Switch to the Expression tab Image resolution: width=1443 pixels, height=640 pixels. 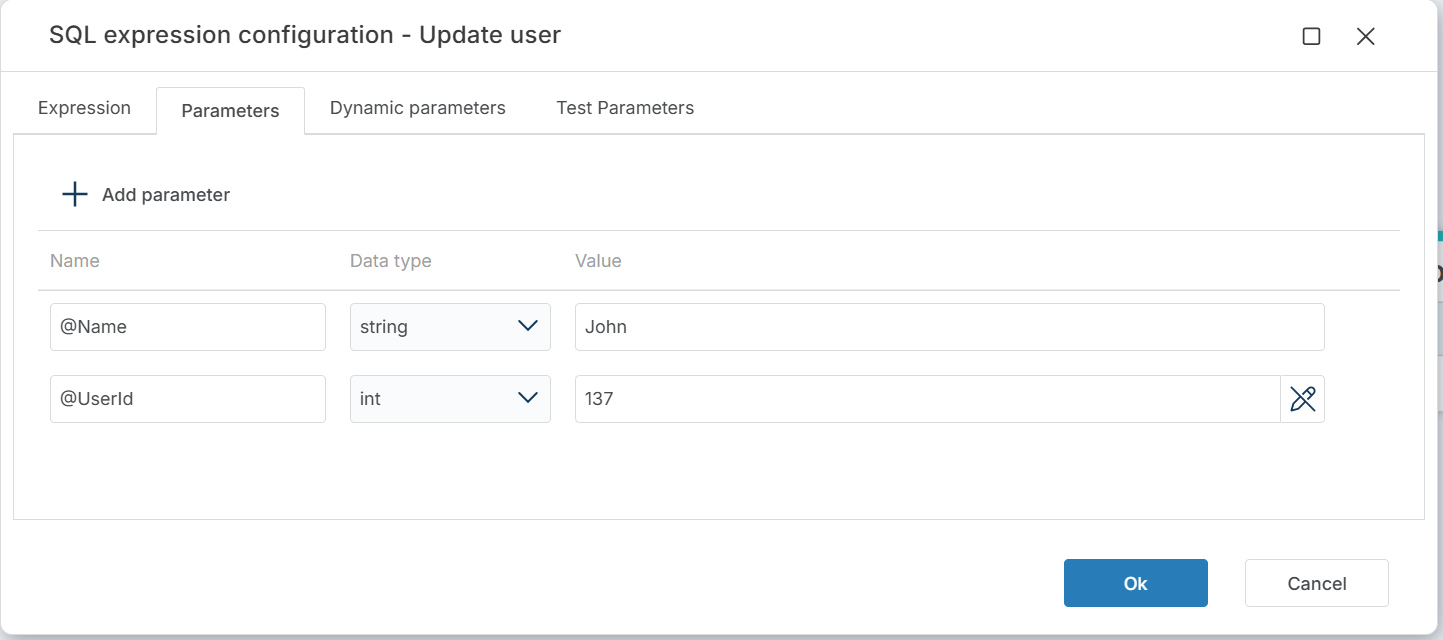click(84, 108)
